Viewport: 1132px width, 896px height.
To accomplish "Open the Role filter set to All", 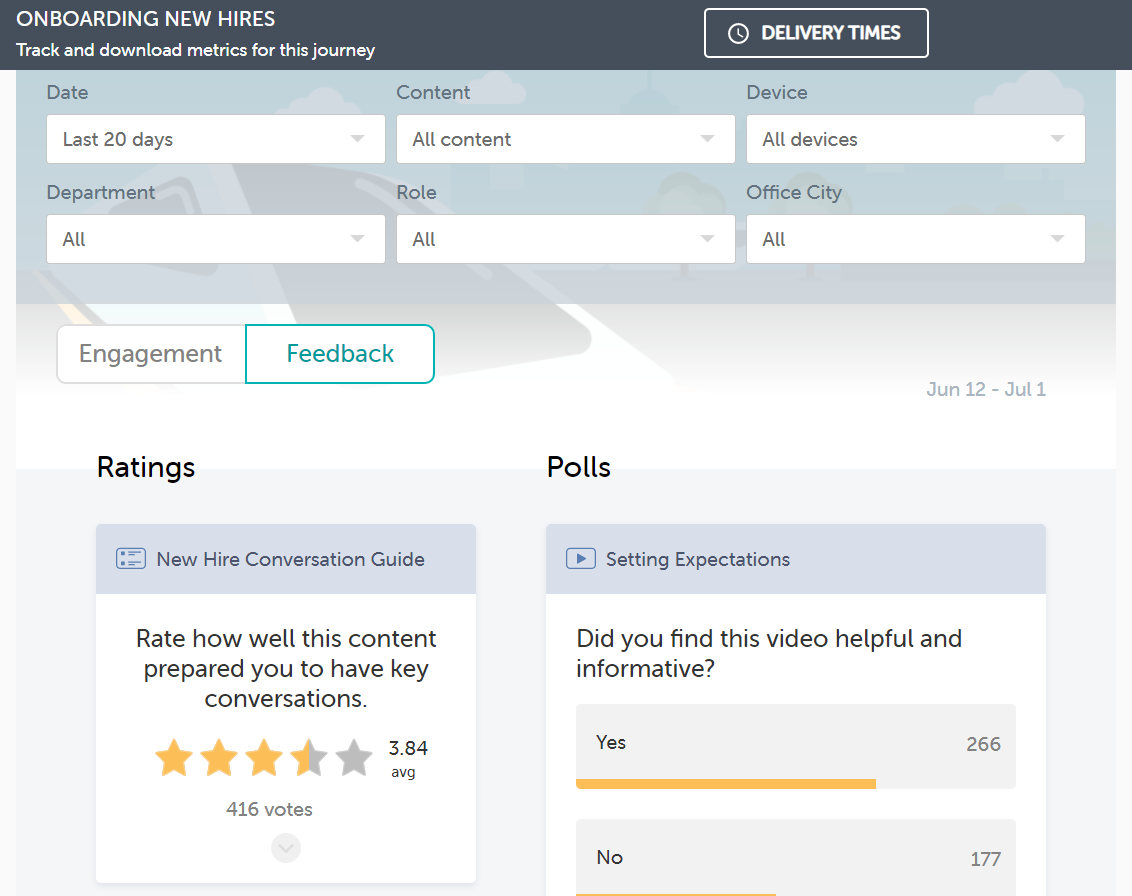I will tap(565, 239).
